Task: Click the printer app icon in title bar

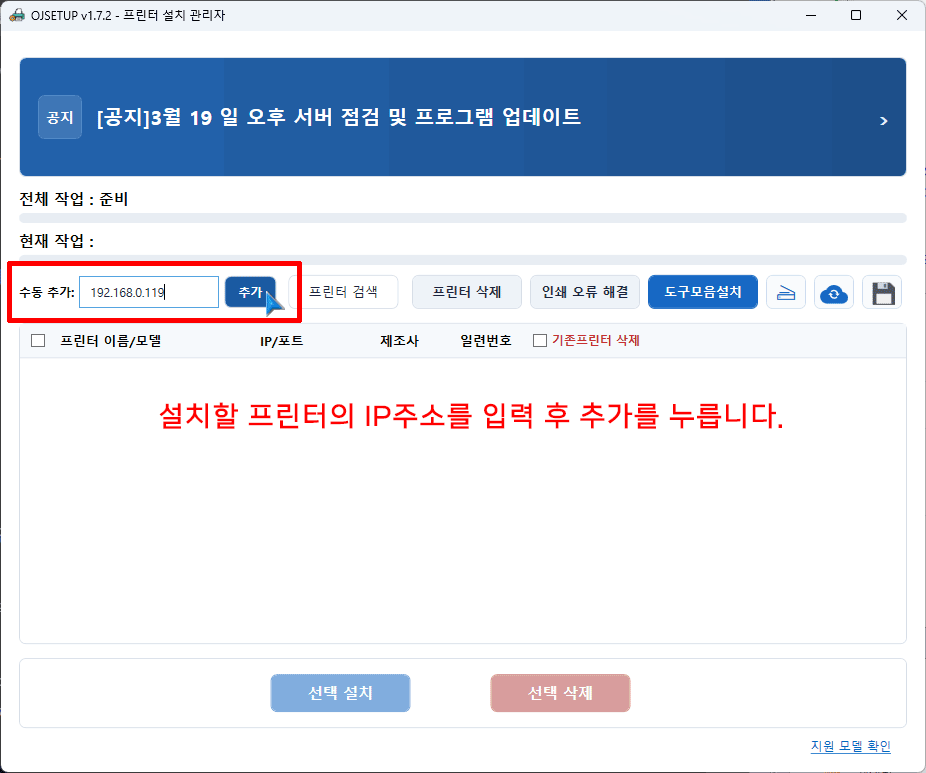Action: [16, 15]
